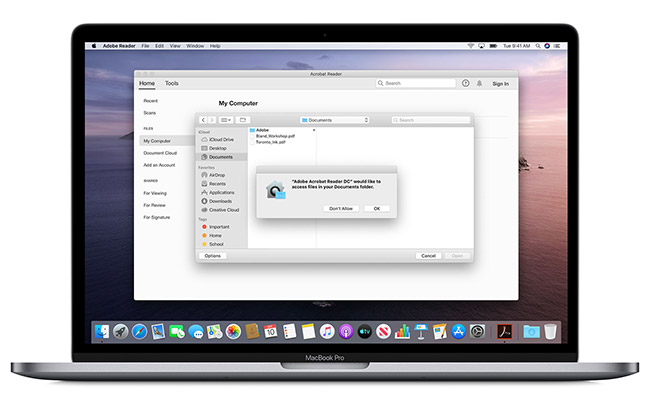The width and height of the screenshot is (650, 405).
Task: Click Options in the file dialog
Action: click(x=213, y=256)
